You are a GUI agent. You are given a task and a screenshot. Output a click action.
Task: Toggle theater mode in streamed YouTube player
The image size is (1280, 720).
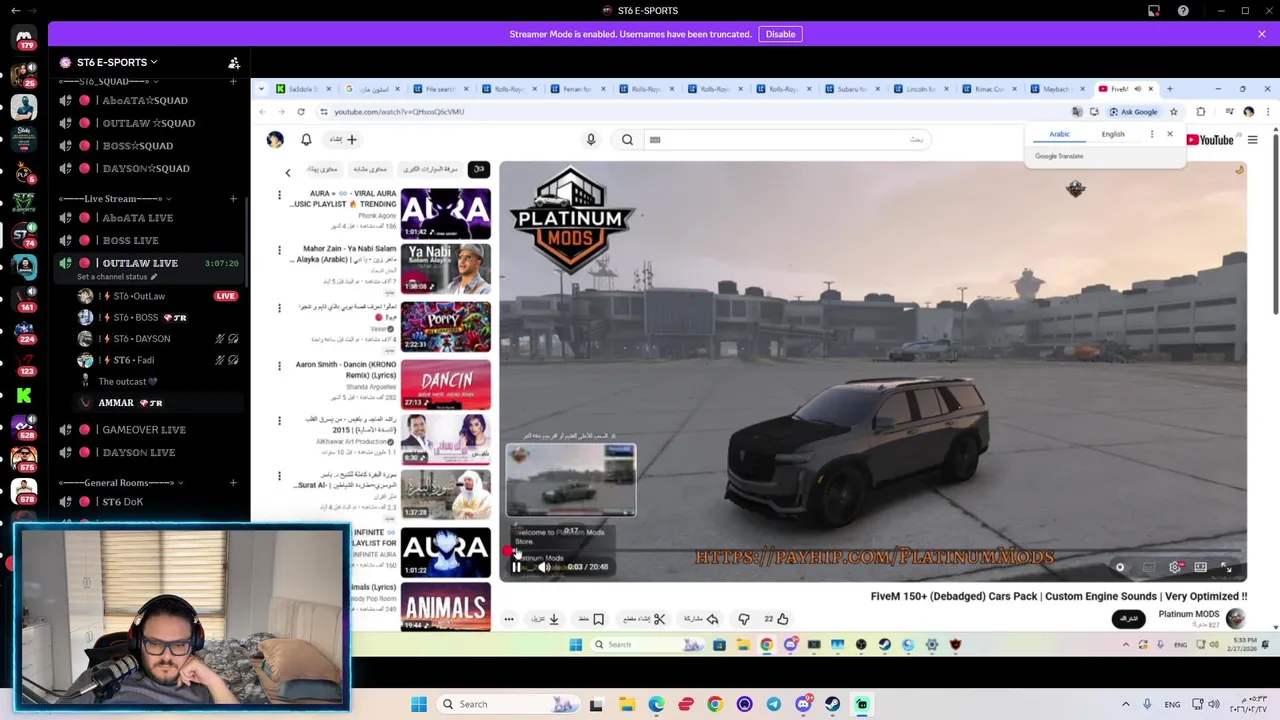1201,567
